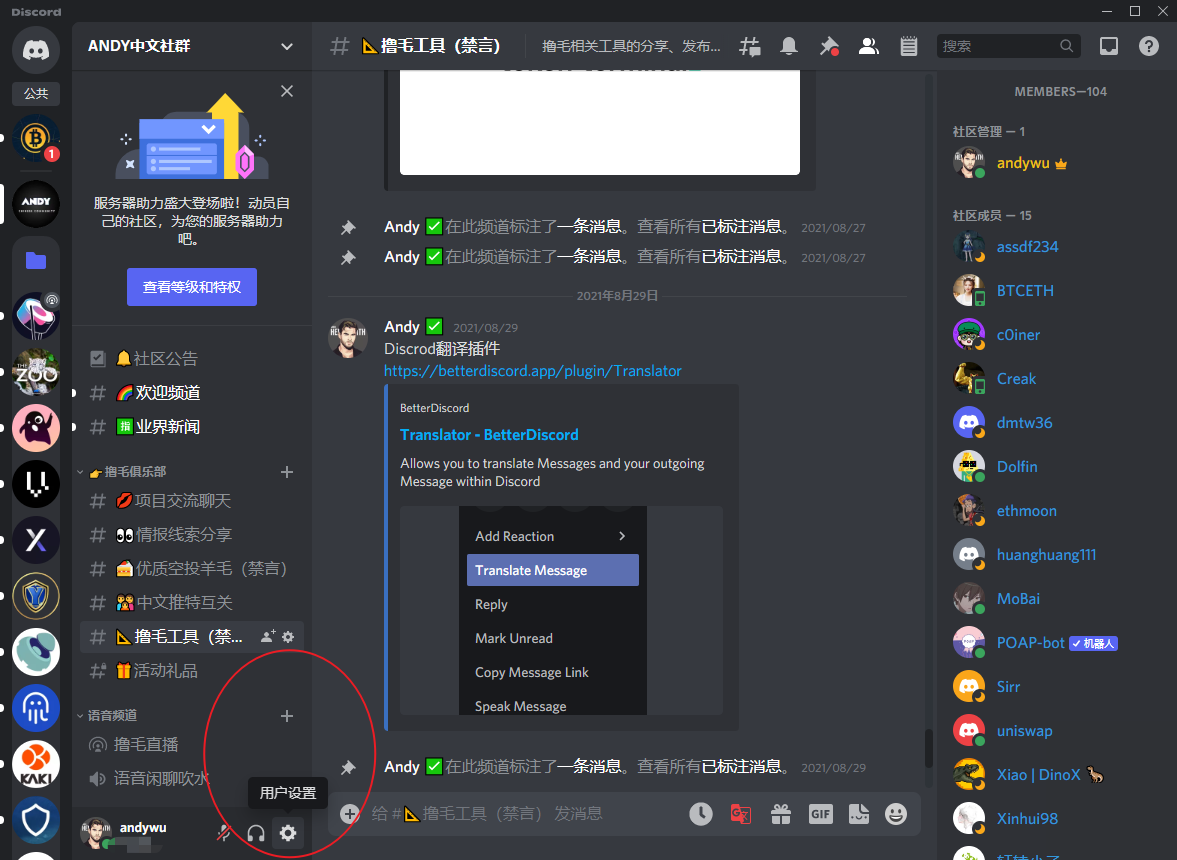Image resolution: width=1177 pixels, height=860 pixels.
Task: Click Translate Message preview image
Action: tap(561, 610)
